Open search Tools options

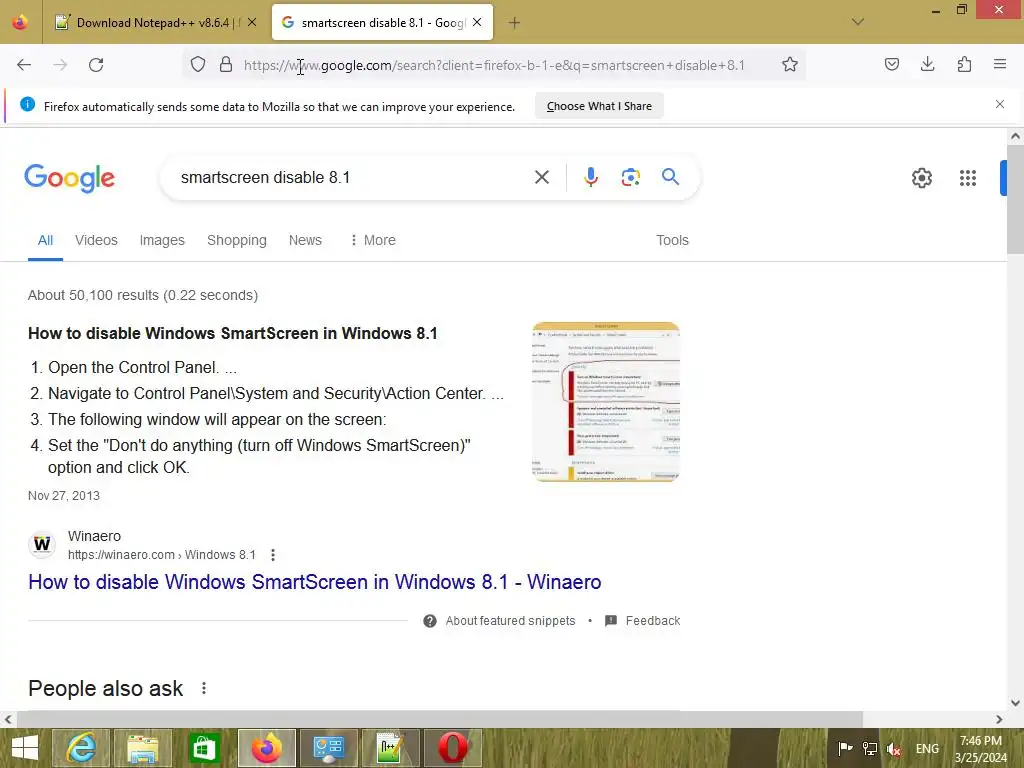(672, 240)
